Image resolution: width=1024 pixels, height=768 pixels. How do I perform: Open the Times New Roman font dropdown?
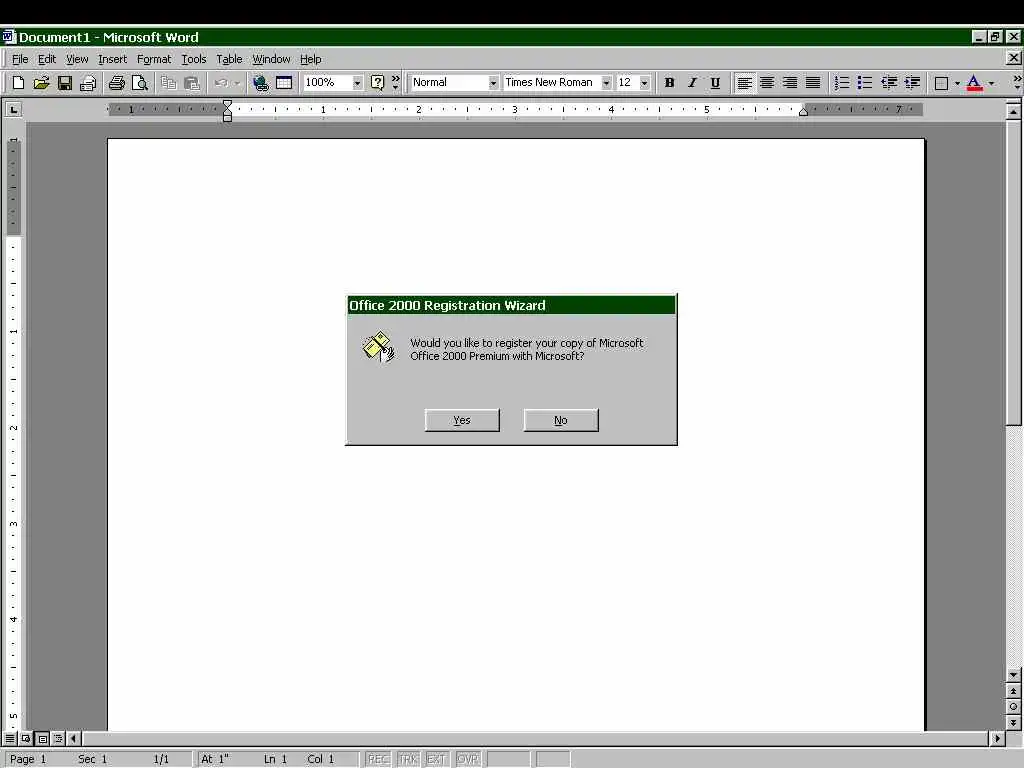tap(606, 83)
